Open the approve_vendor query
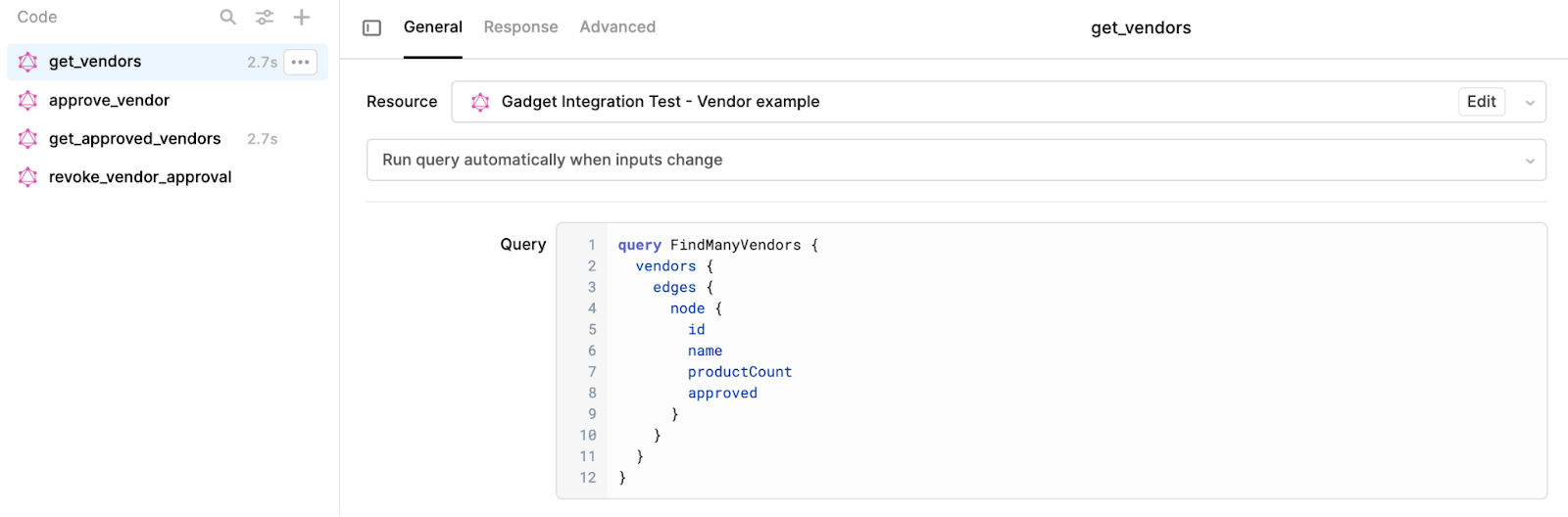Viewport: 1568px width, 517px height. pyautogui.click(x=109, y=100)
